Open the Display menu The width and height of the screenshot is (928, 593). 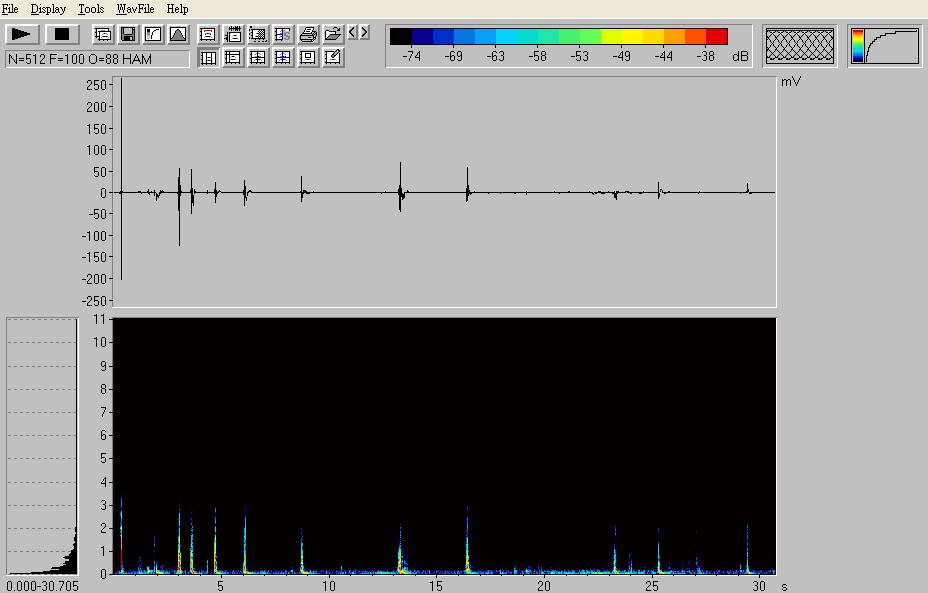48,9
